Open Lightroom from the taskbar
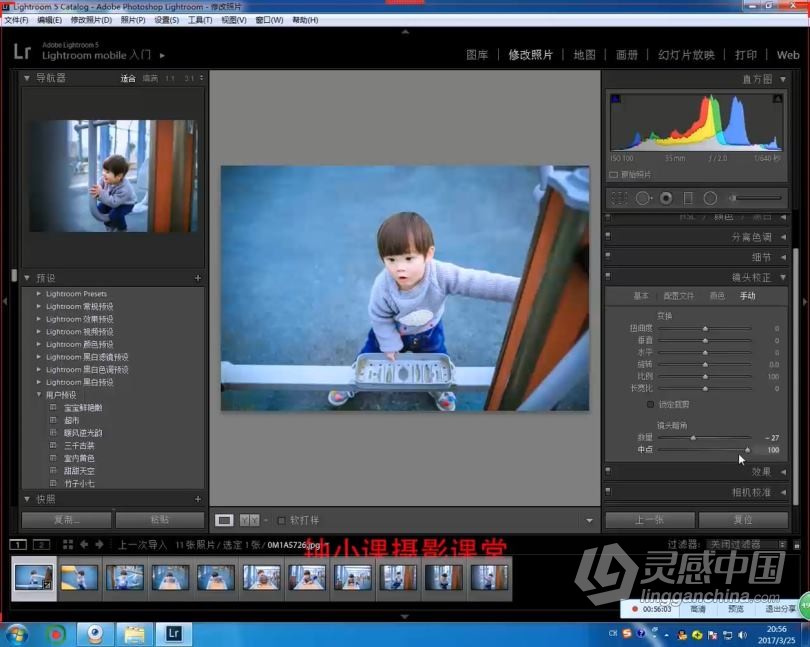 174,634
